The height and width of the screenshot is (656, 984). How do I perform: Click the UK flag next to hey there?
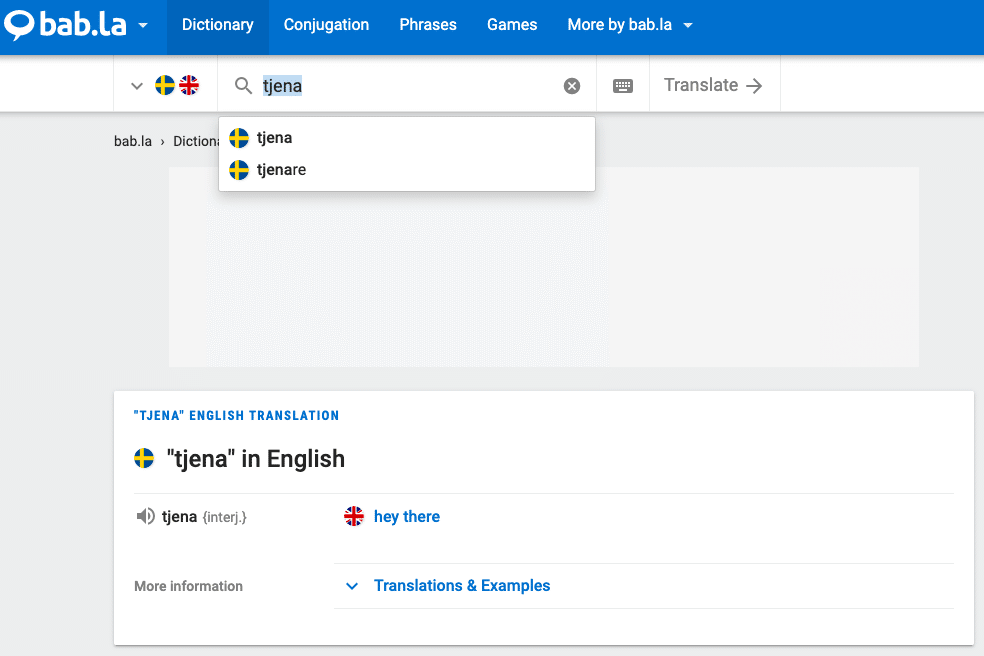click(354, 517)
